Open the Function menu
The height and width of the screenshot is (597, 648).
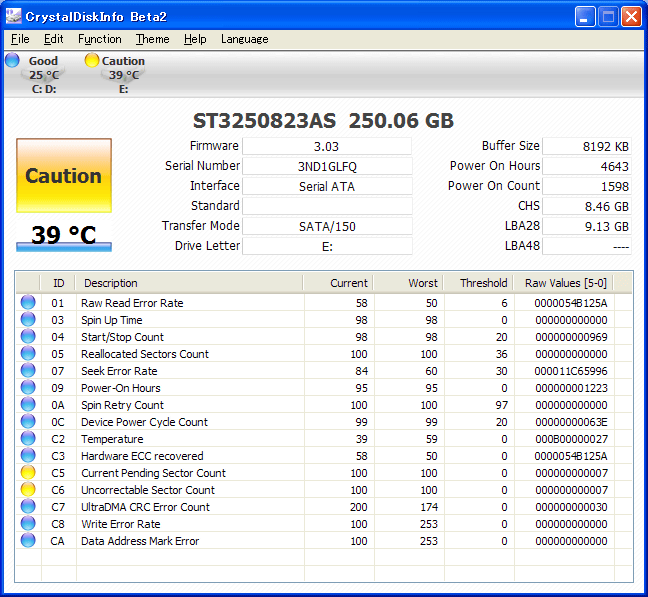(x=100, y=39)
